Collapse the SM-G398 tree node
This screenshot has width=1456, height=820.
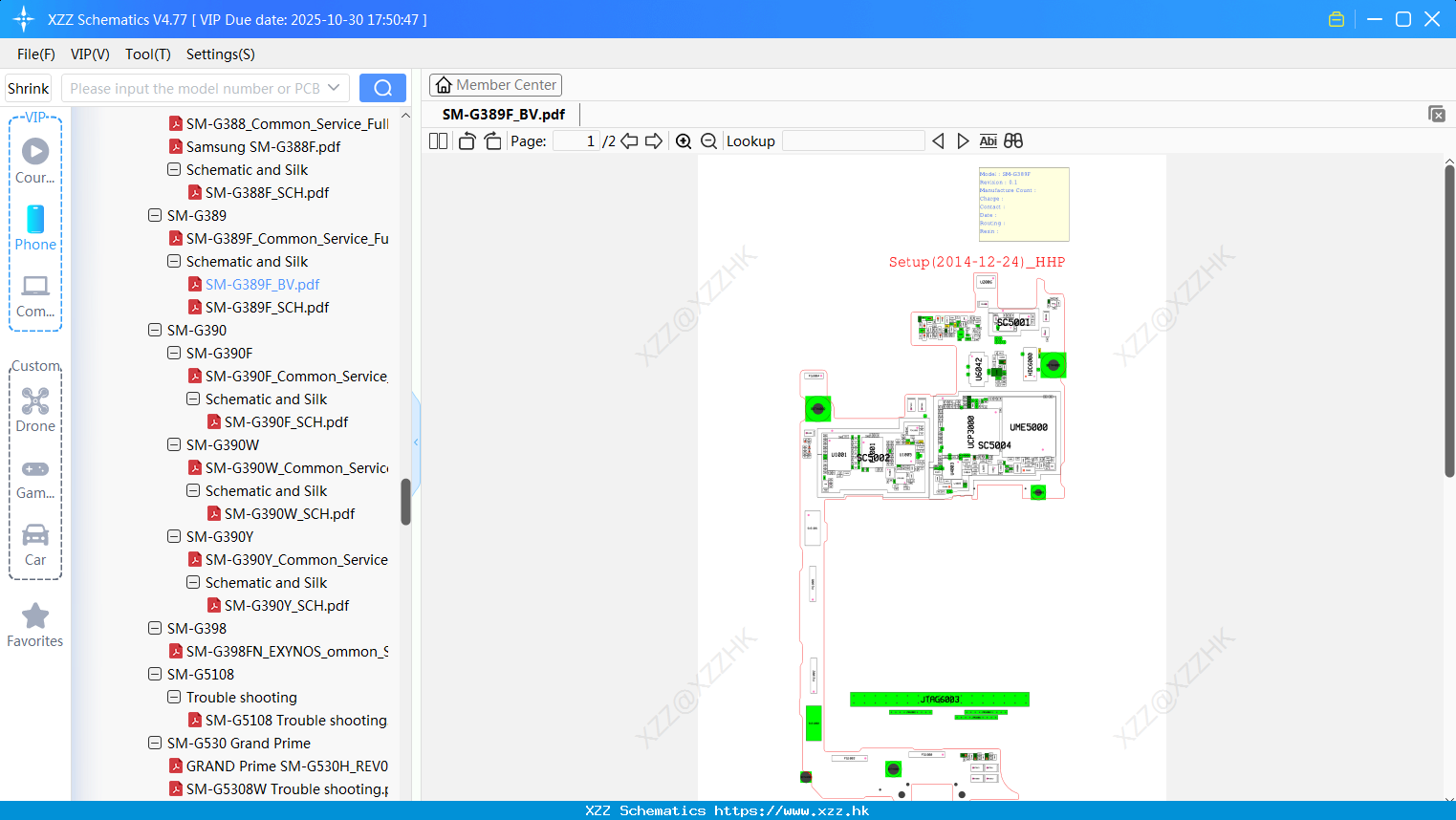pos(155,628)
